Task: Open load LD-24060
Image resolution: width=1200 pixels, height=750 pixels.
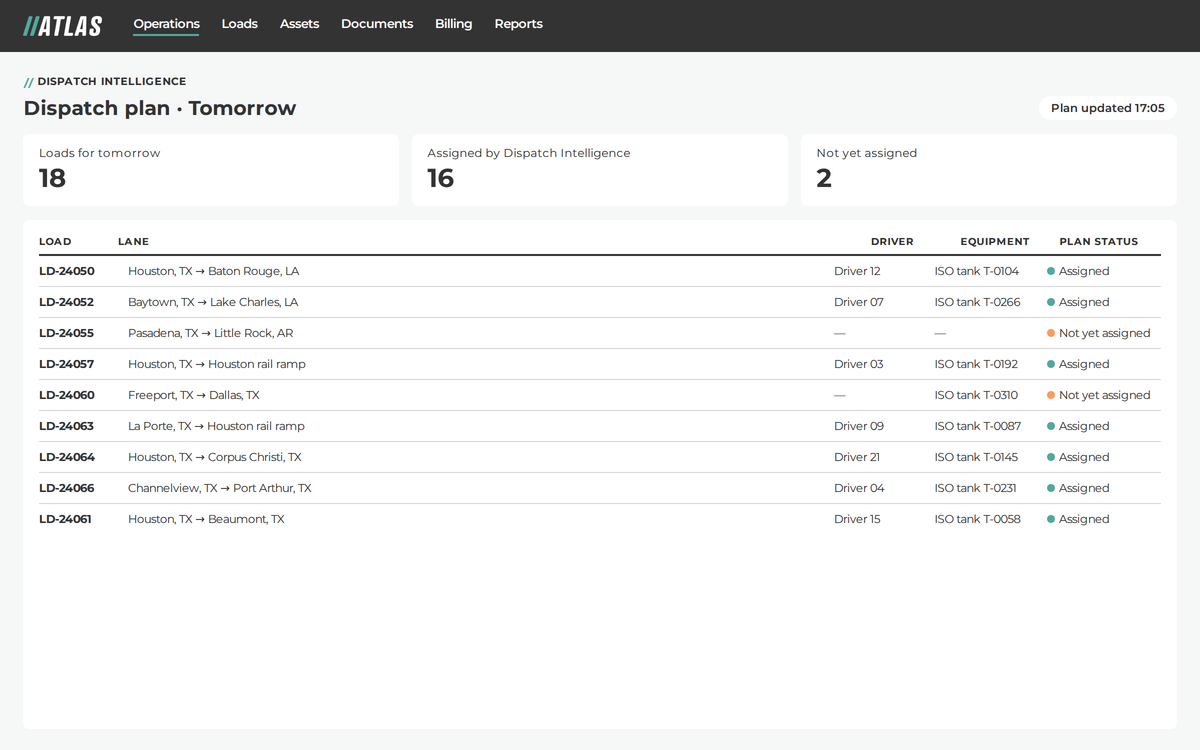Action: coord(67,395)
